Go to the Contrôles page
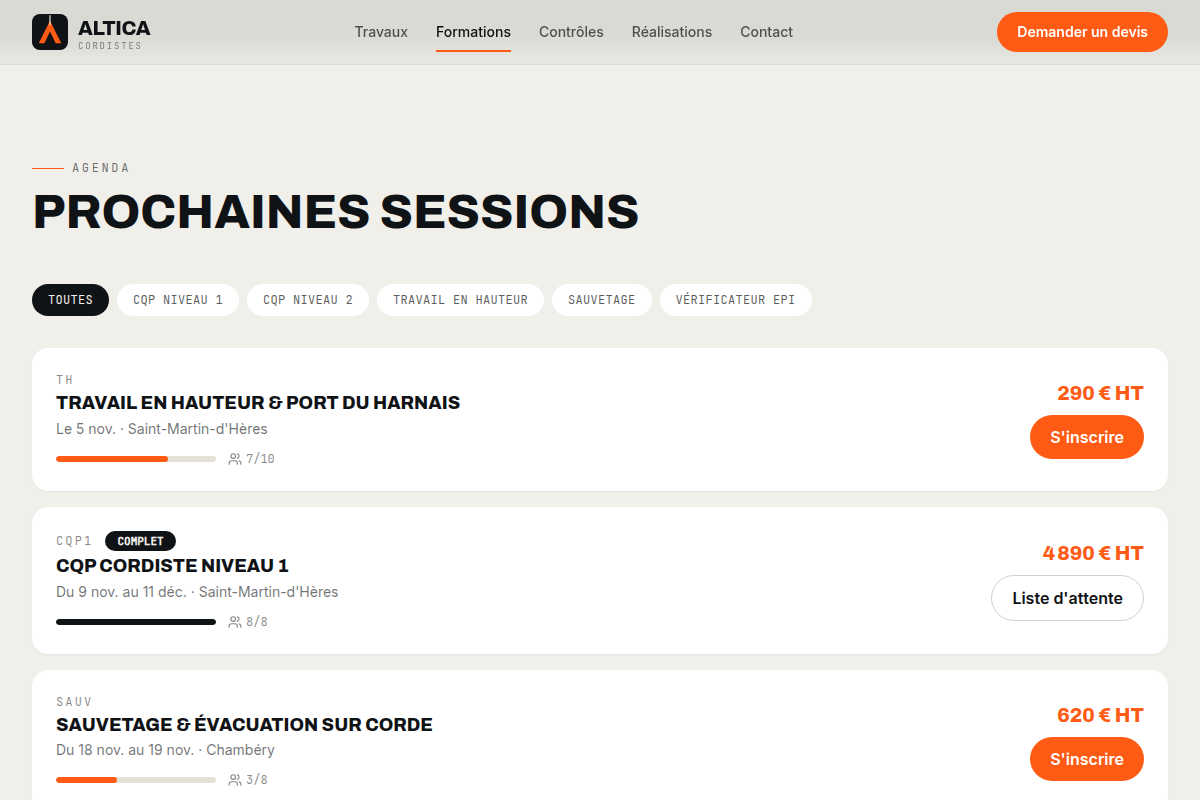1200x800 pixels. coord(571,32)
